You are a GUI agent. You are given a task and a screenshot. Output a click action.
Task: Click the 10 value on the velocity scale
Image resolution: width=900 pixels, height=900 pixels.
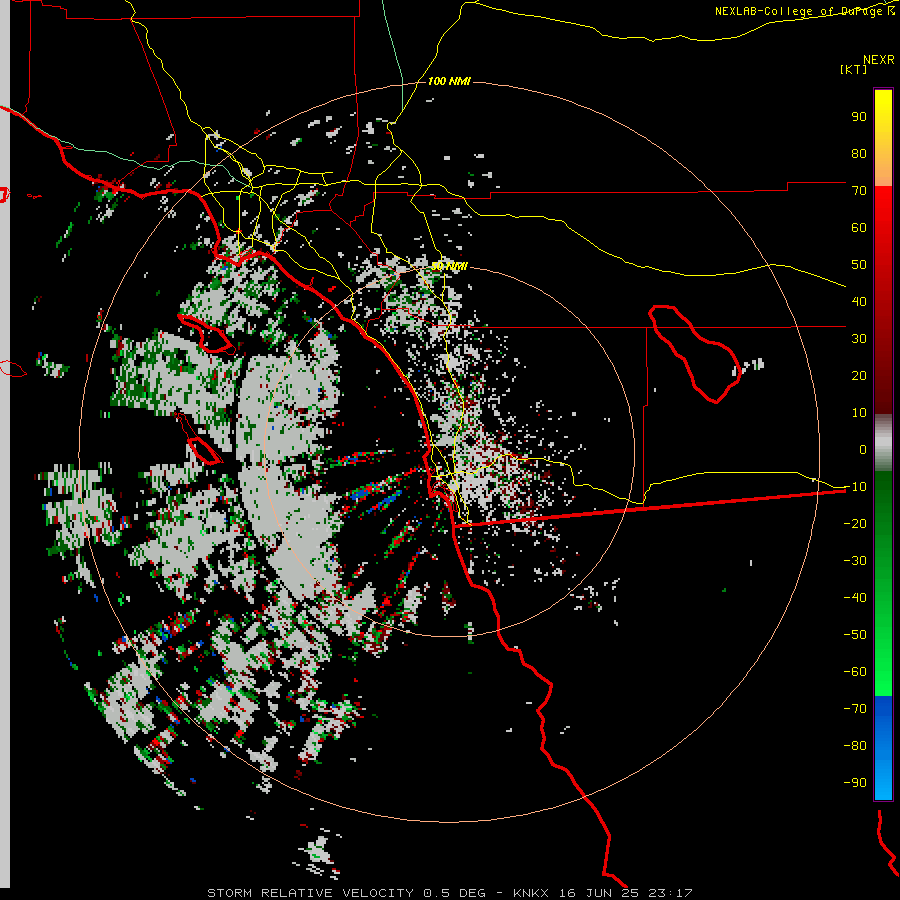[x=859, y=413]
